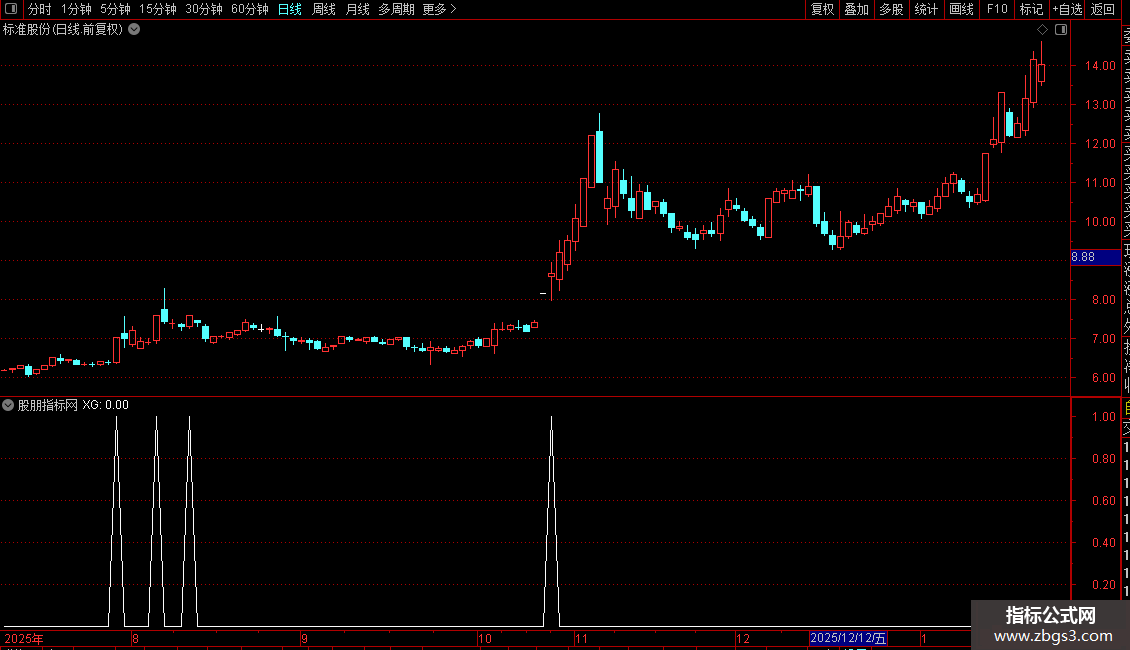Activate the 画线 drawing tool
This screenshot has height=650, width=1130.
pos(961,9)
